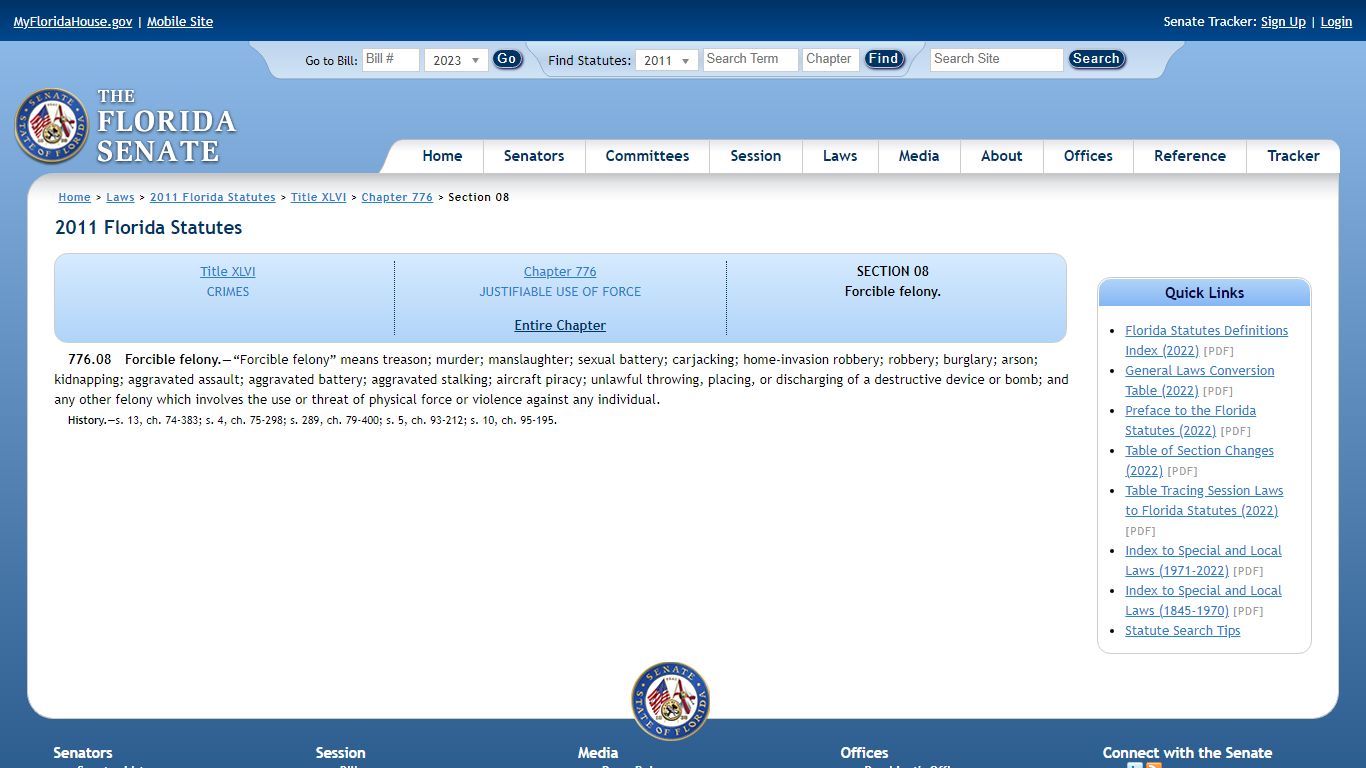1366x768 pixels.
Task: Click JUSTIFIABLE USE OF FORCE chapter title
Action: click(x=560, y=292)
